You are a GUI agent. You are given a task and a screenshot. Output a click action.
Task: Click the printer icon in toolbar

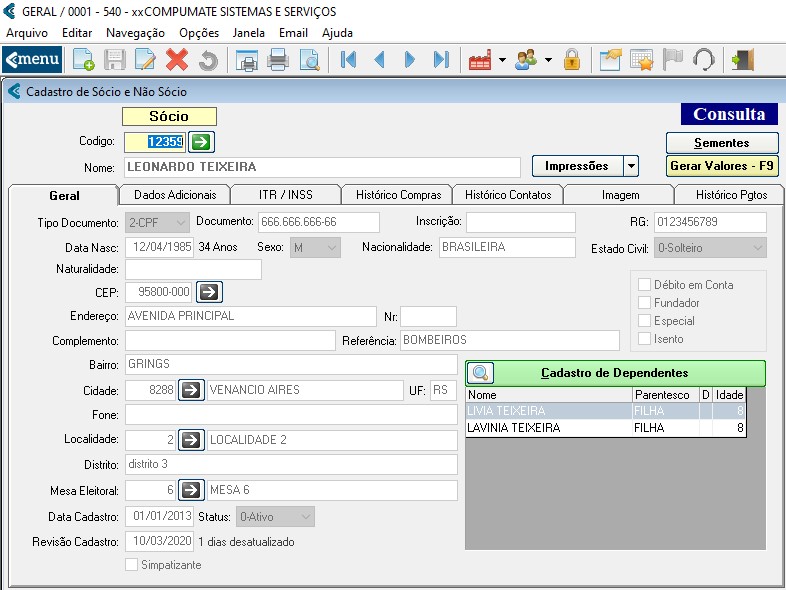(x=278, y=60)
